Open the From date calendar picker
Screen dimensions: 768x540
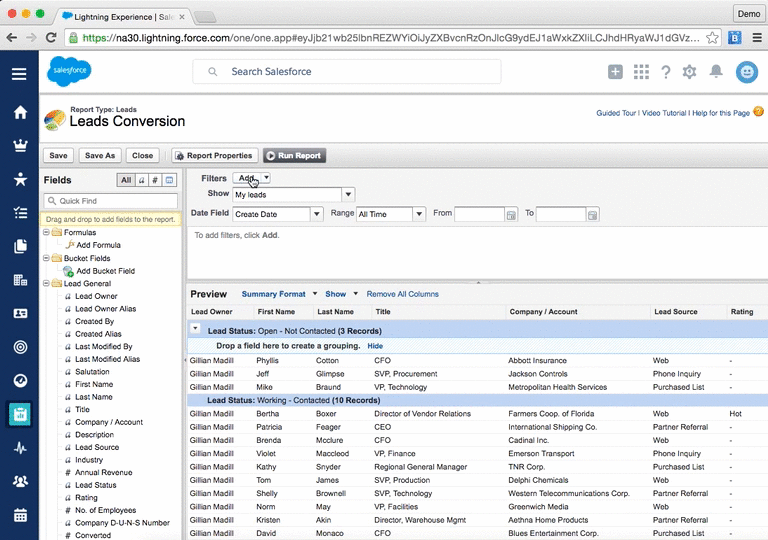pyautogui.click(x=511, y=214)
